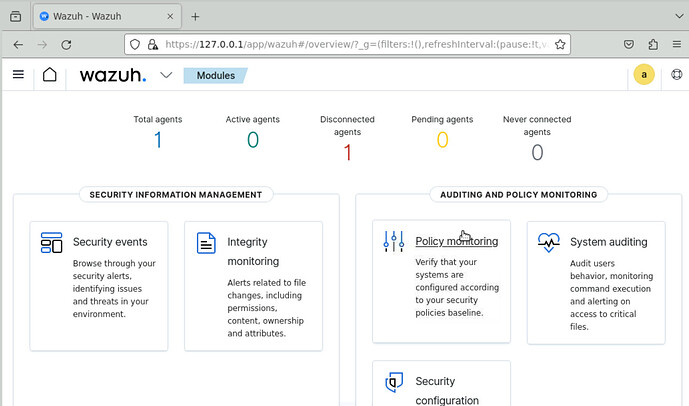689x406 pixels.
Task: Click the Integrity monitoring document icon
Action: (x=206, y=243)
